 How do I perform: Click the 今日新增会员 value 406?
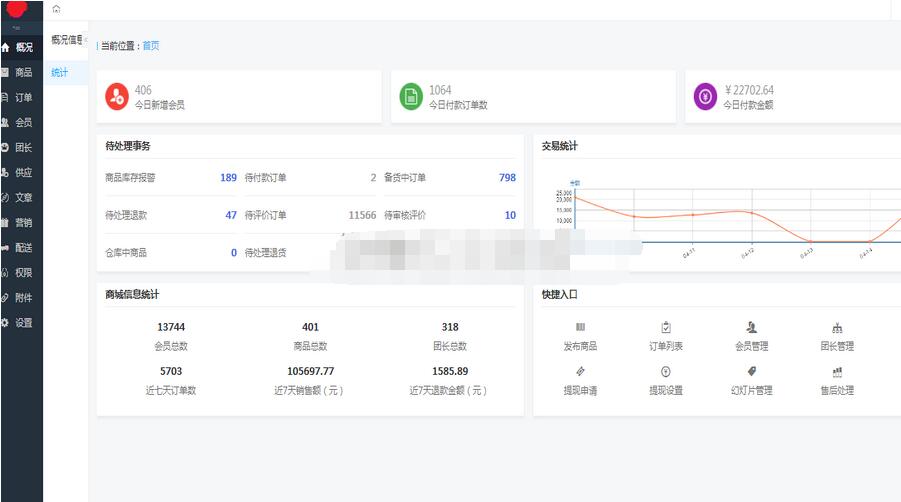143,90
